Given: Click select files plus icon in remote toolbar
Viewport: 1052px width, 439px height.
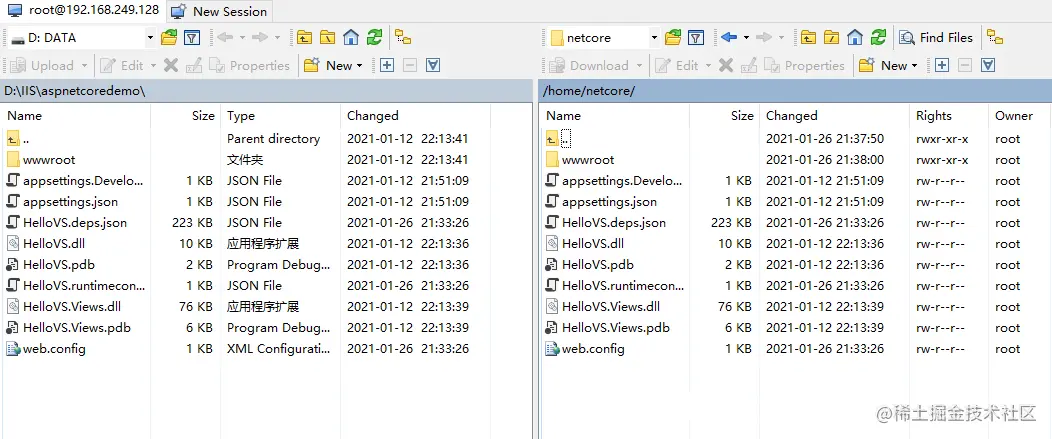Looking at the screenshot, I should (942, 65).
